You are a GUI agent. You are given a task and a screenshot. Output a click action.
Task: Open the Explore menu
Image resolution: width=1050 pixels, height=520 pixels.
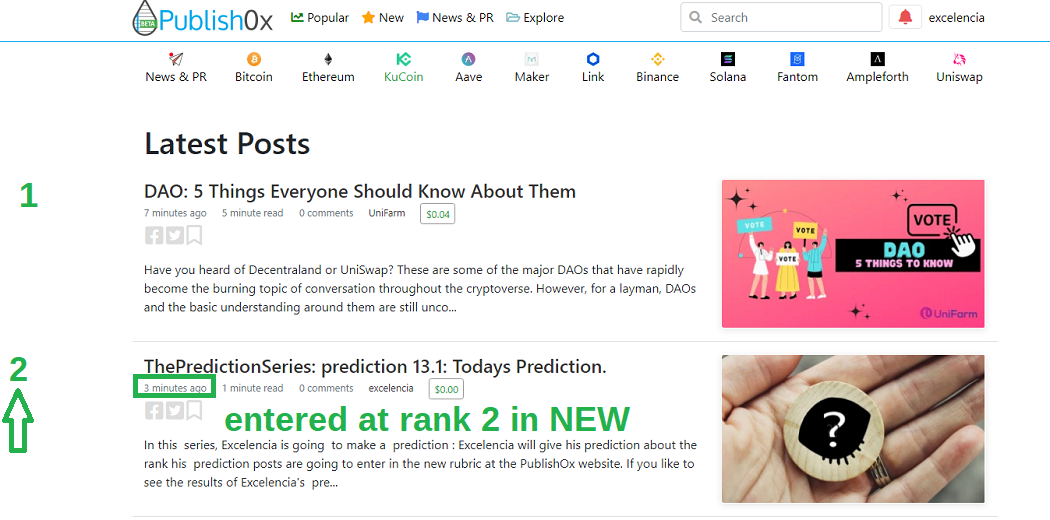[535, 18]
